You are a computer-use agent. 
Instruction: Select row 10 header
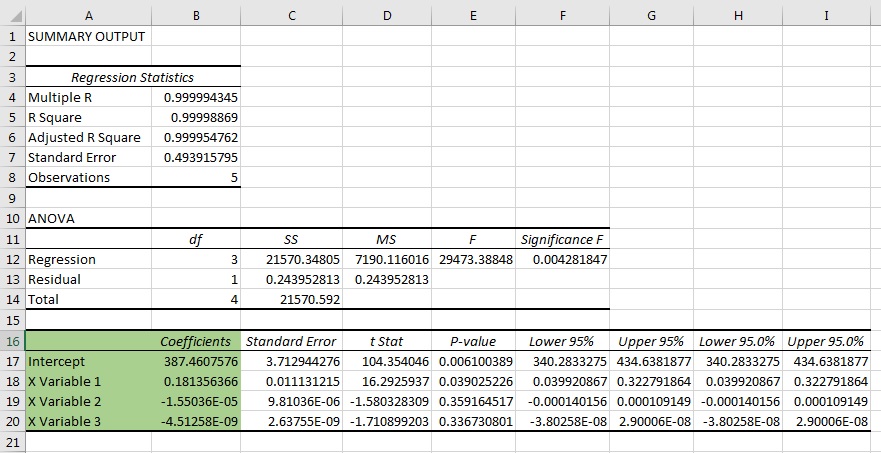[x=12, y=218]
